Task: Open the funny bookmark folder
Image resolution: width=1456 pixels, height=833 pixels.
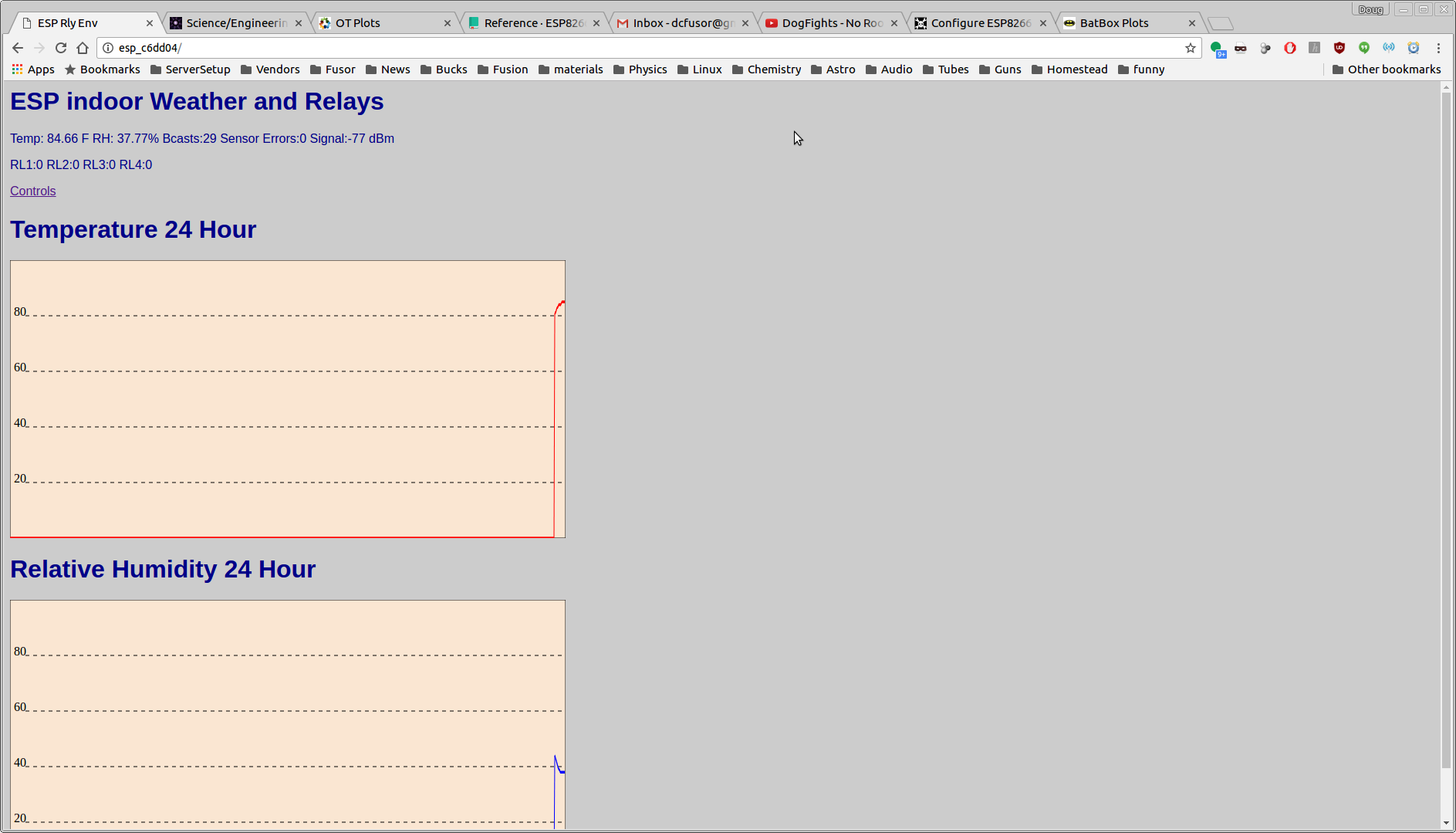Action: (1141, 69)
